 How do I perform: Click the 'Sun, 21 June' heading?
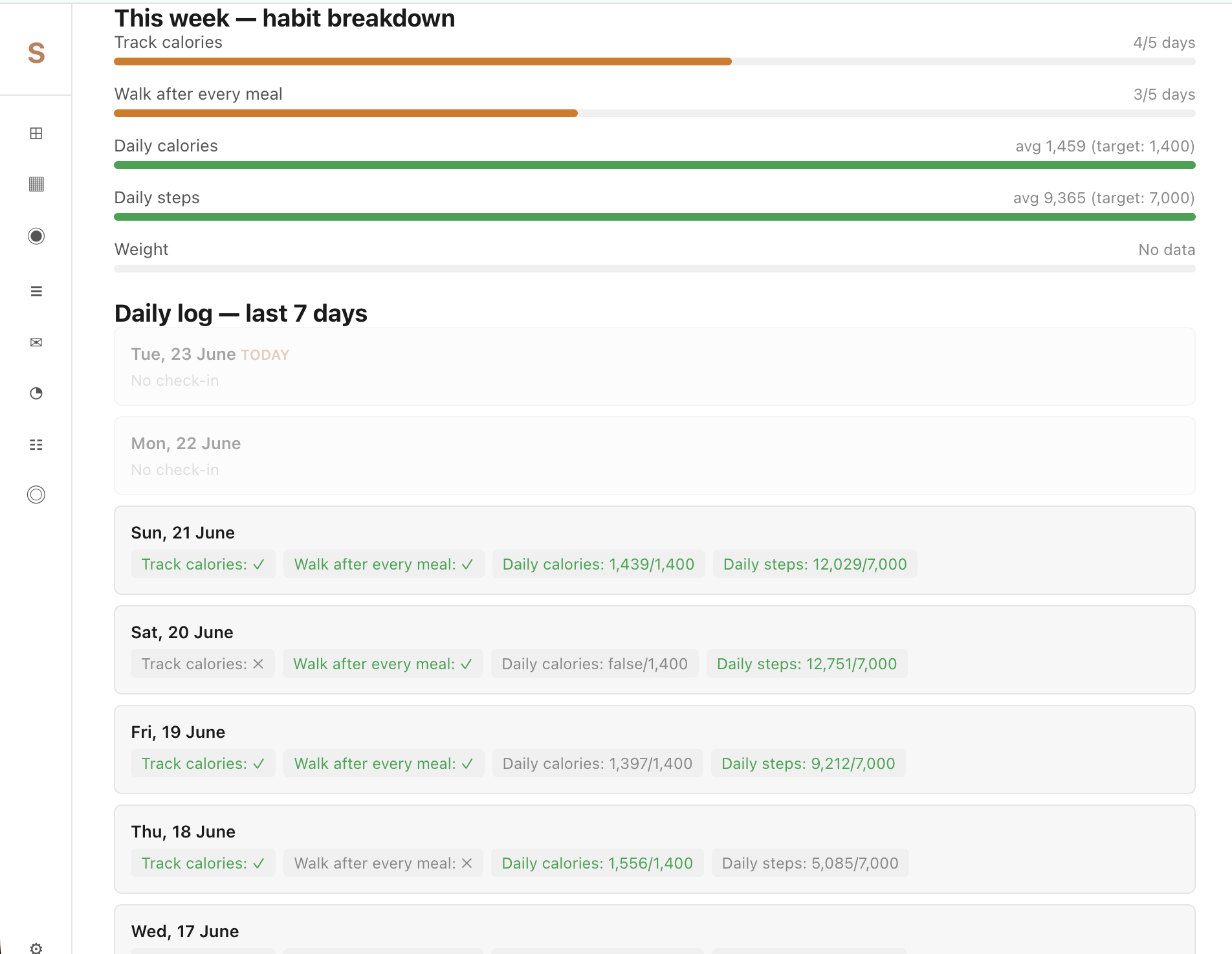(182, 533)
